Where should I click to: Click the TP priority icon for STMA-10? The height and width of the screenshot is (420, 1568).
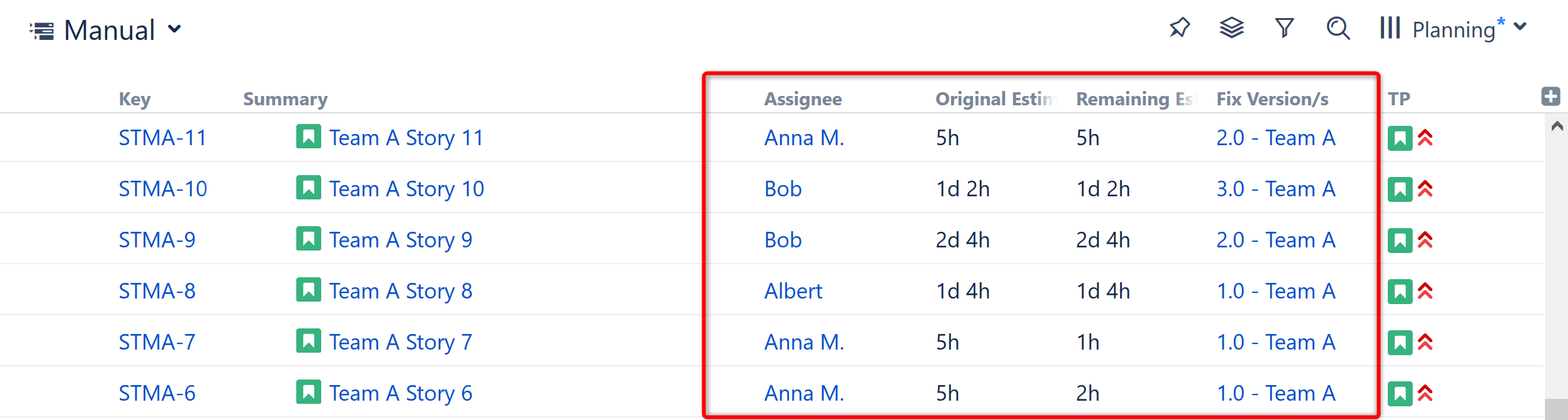click(x=1425, y=189)
